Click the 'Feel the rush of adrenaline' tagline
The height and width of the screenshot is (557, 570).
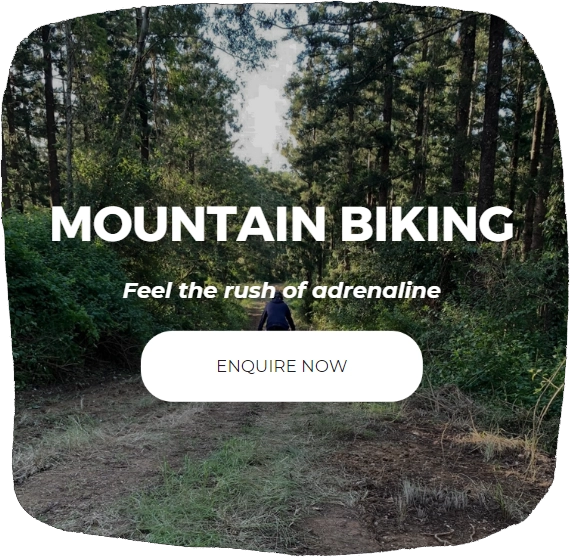point(282,290)
